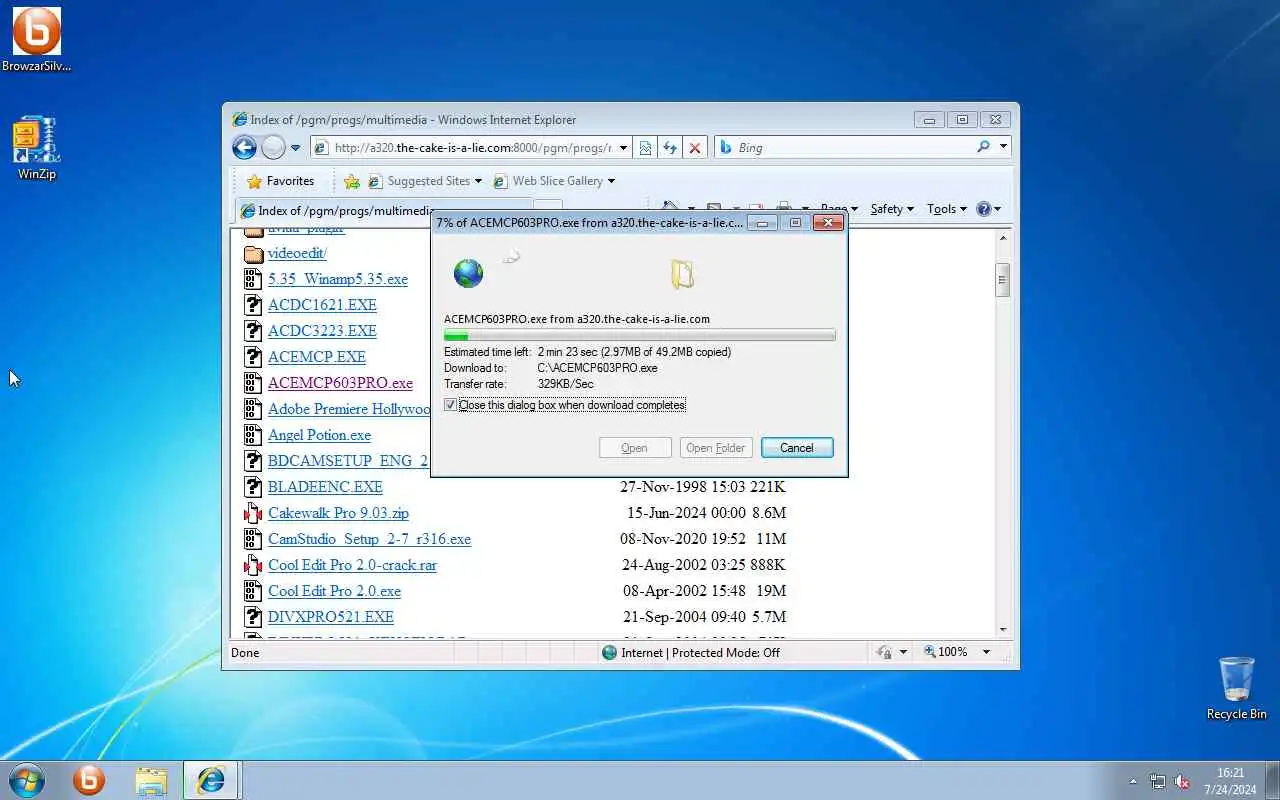This screenshot has height=800, width=1280.
Task: Click the ACEMCP.EXE file link
Action: pos(317,357)
